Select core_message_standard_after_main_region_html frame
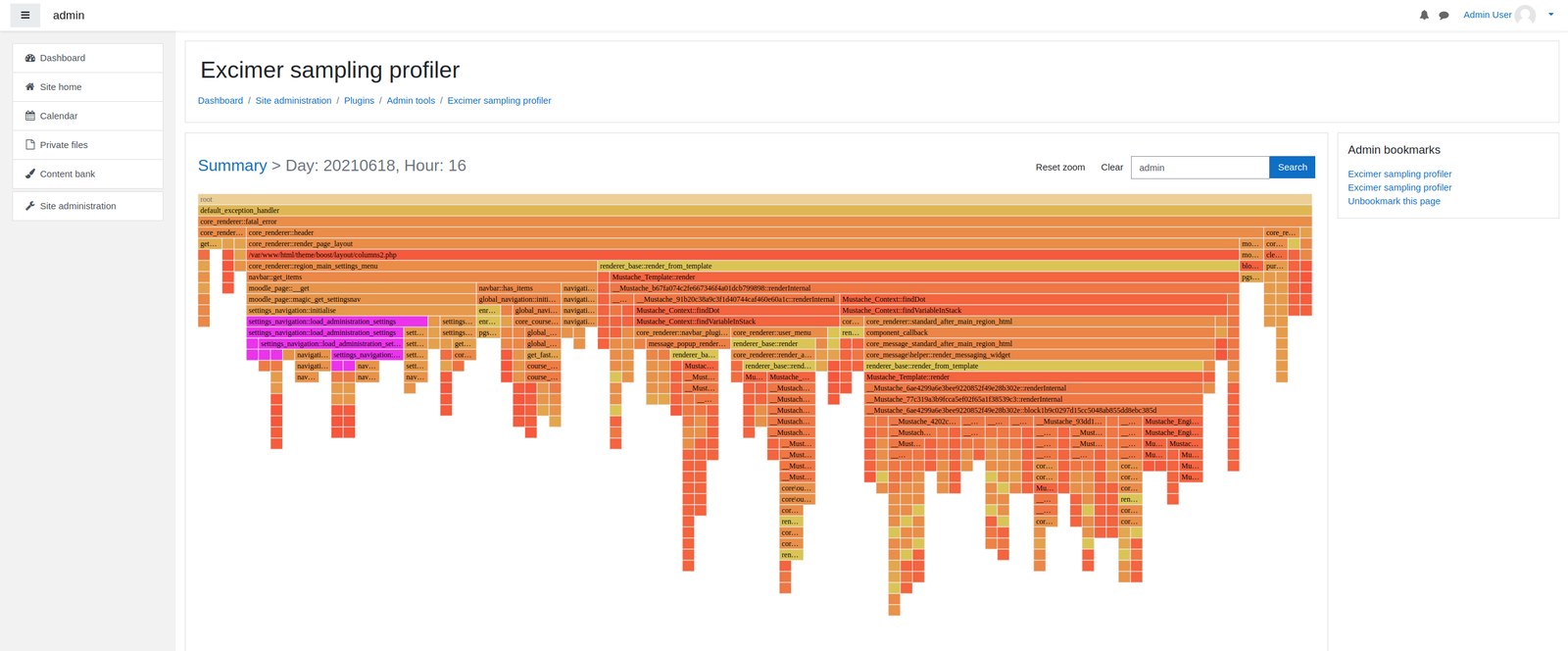The width and height of the screenshot is (1568, 651). coord(1040,344)
